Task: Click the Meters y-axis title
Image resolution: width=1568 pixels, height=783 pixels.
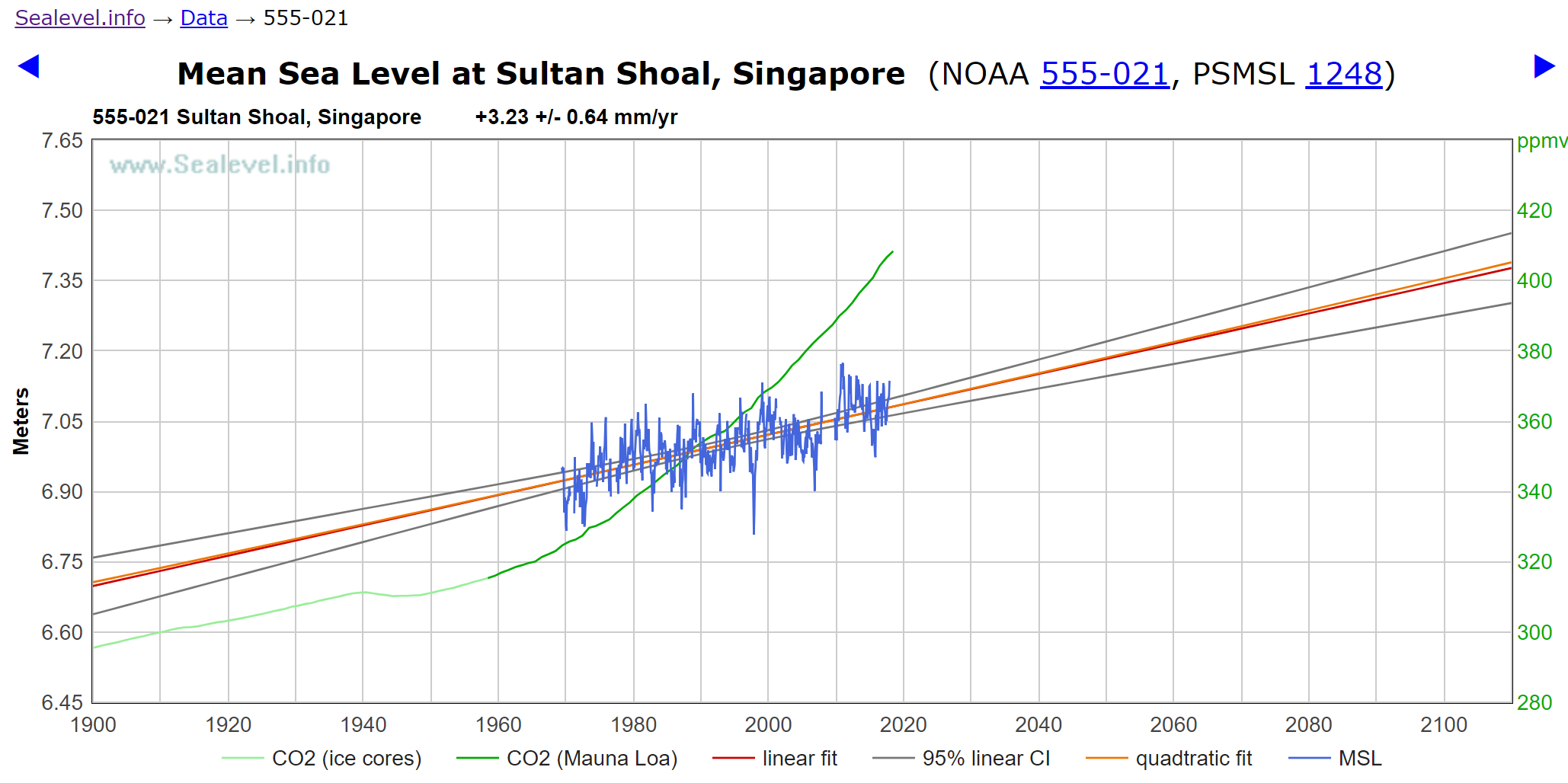Action: (x=21, y=421)
